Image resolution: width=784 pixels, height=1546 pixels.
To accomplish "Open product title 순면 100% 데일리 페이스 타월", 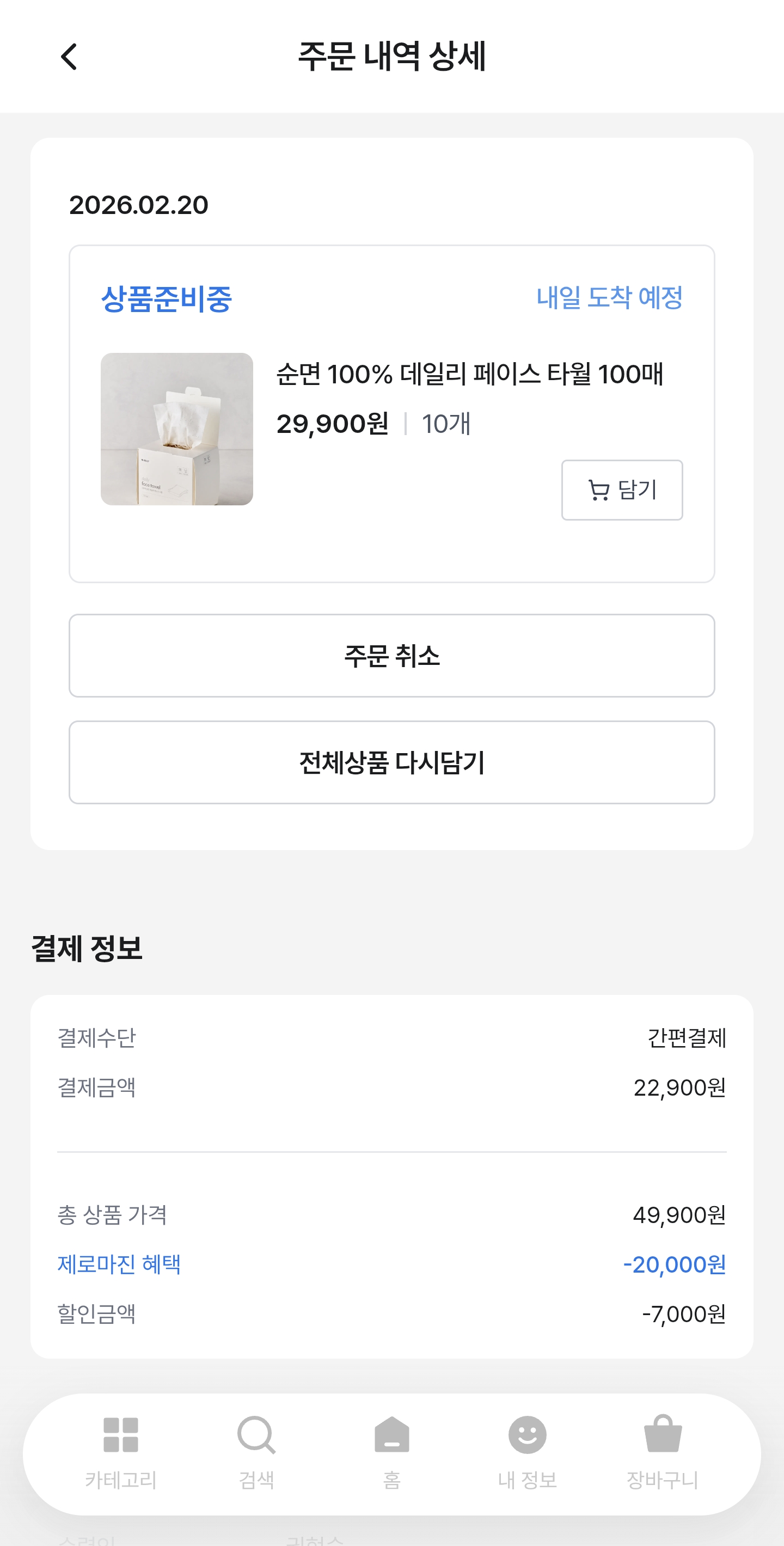I will click(469, 374).
